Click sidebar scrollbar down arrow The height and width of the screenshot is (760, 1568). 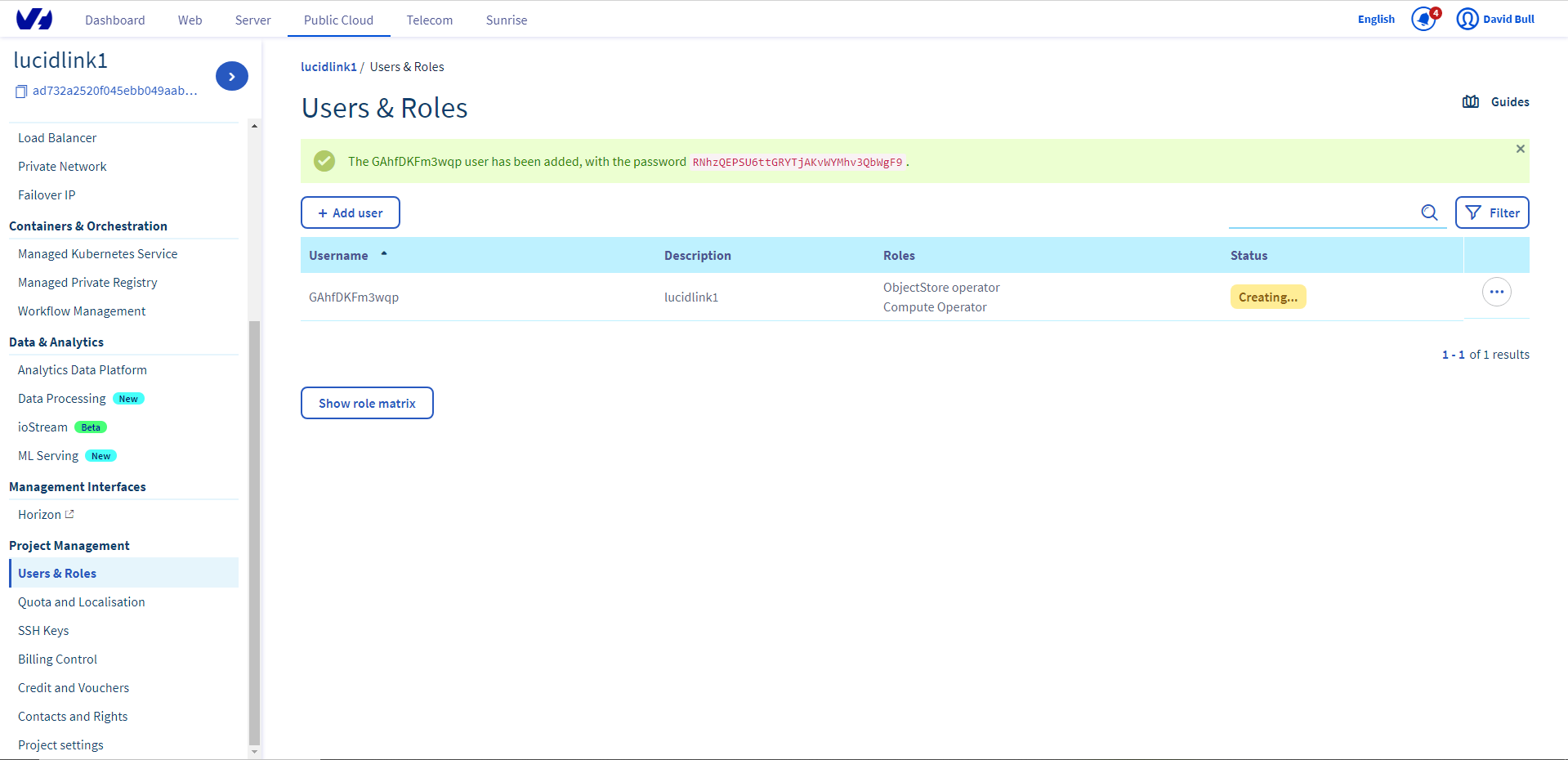point(254,751)
